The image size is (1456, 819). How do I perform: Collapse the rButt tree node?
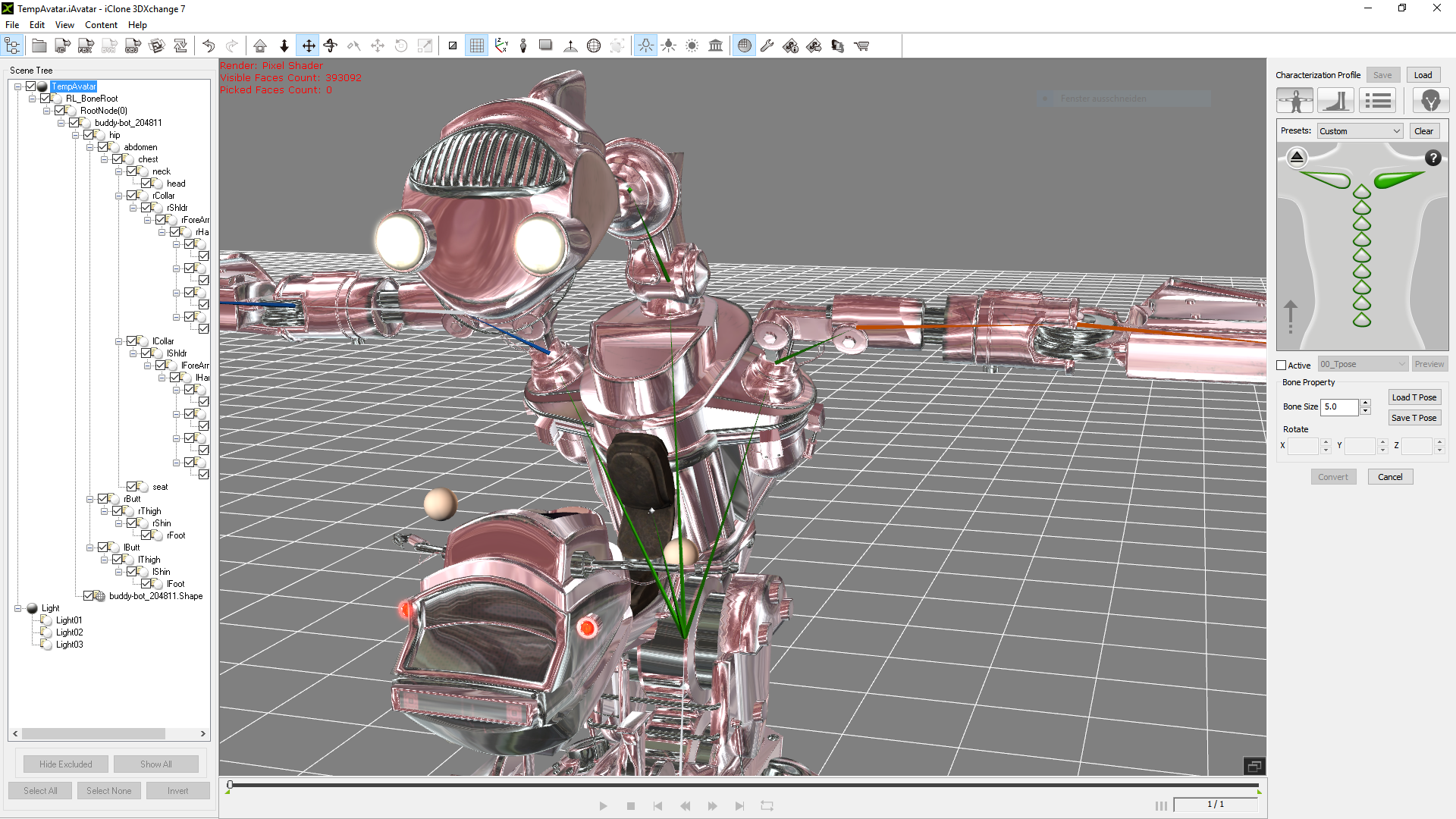pyautogui.click(x=89, y=499)
